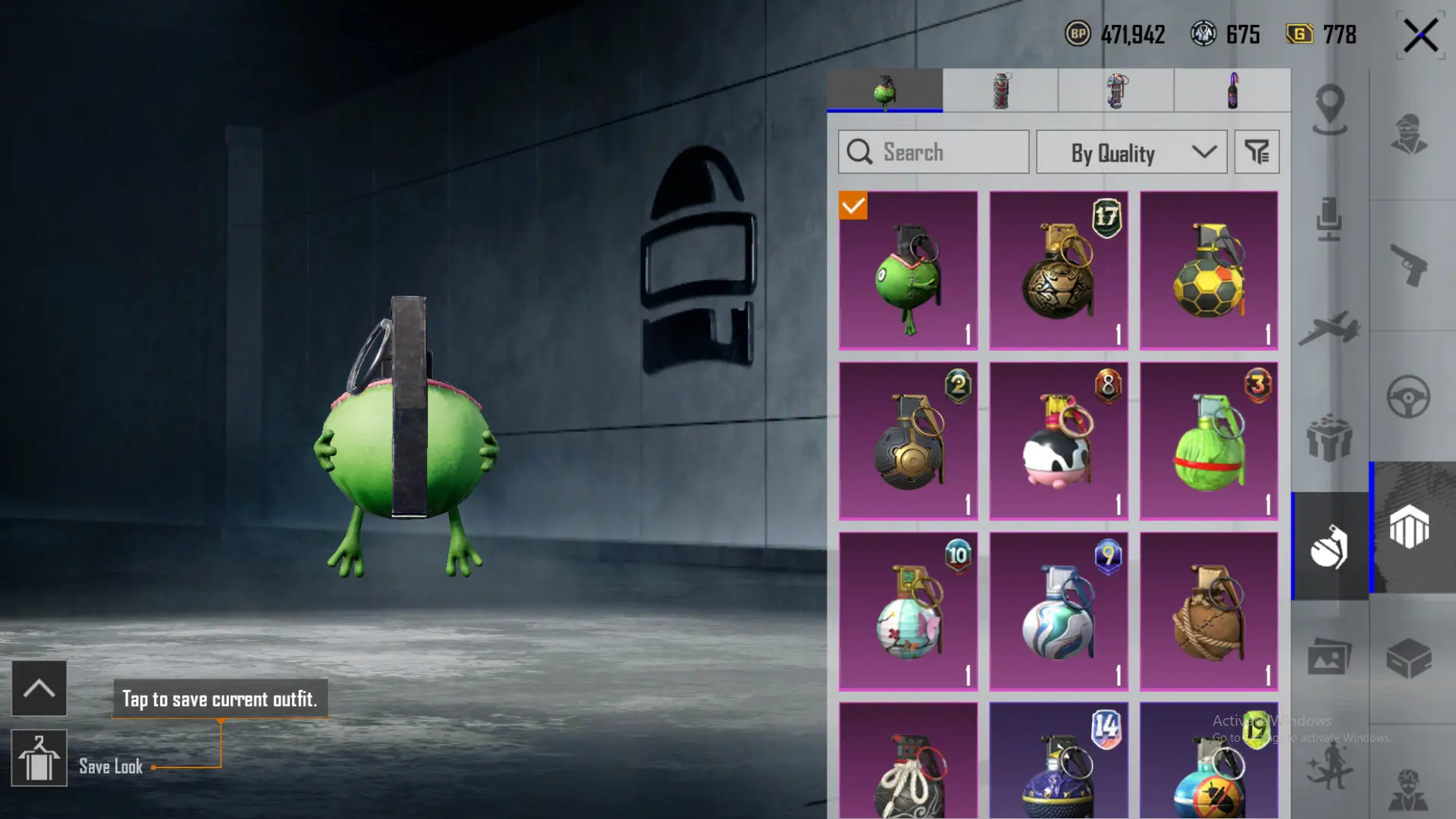Select the airplane skins category icon

point(1329,328)
